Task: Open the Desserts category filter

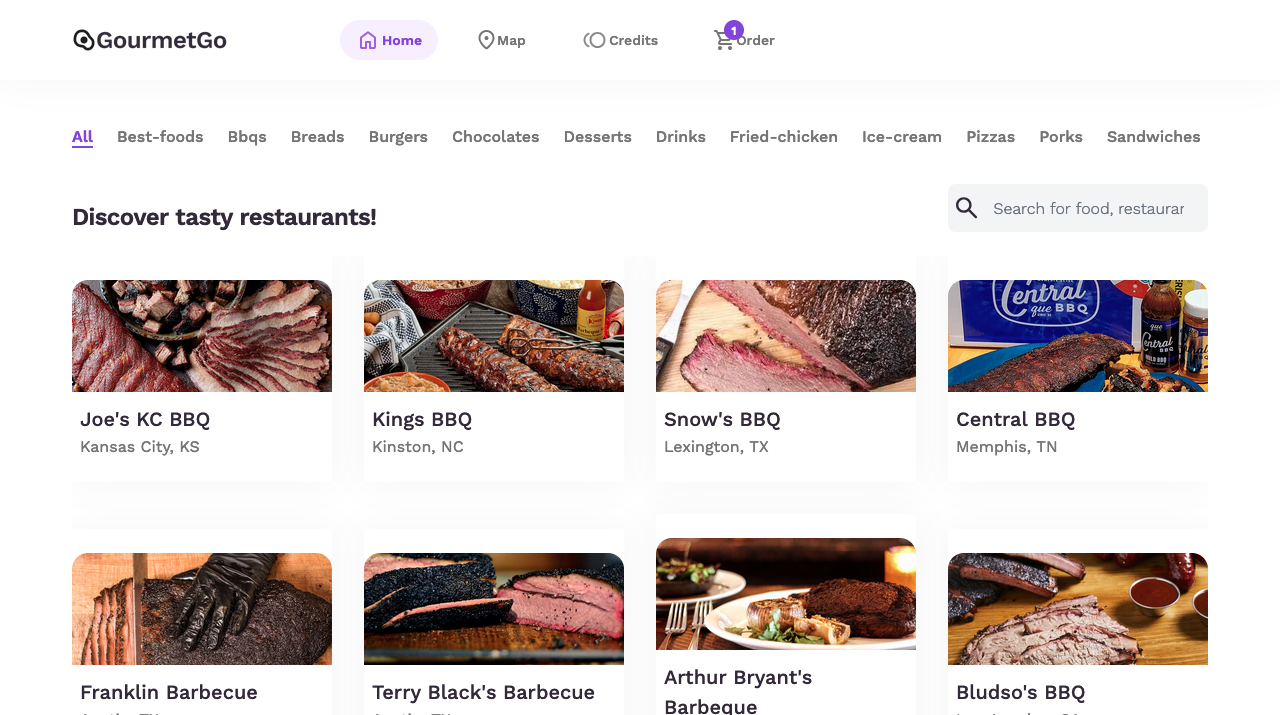Action: [x=597, y=137]
